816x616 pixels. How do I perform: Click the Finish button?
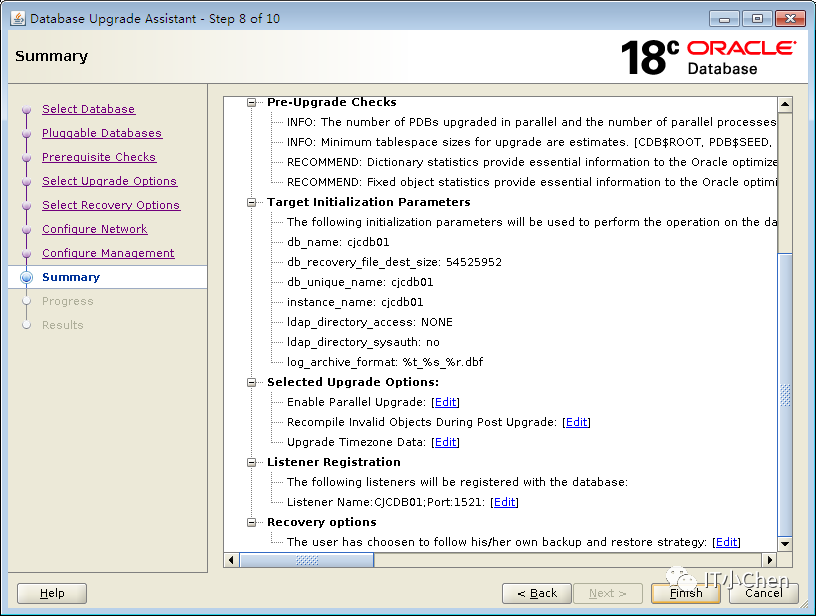point(686,593)
